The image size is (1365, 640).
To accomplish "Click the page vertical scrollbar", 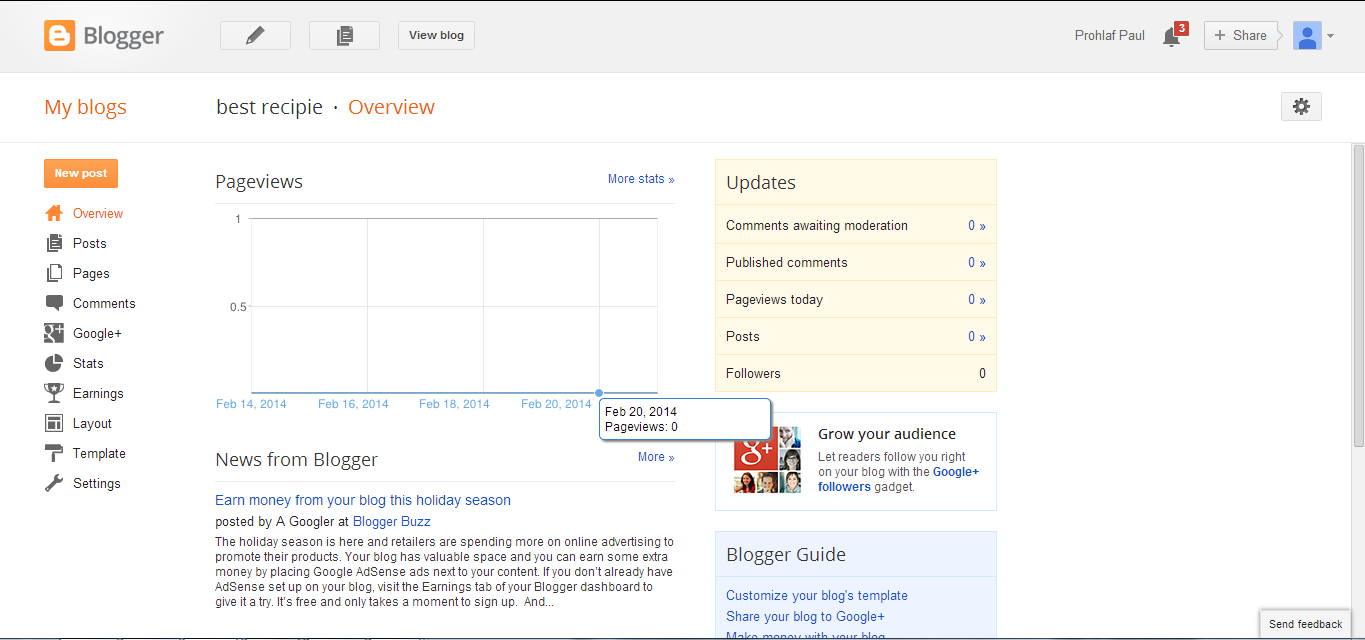I will point(1358,295).
